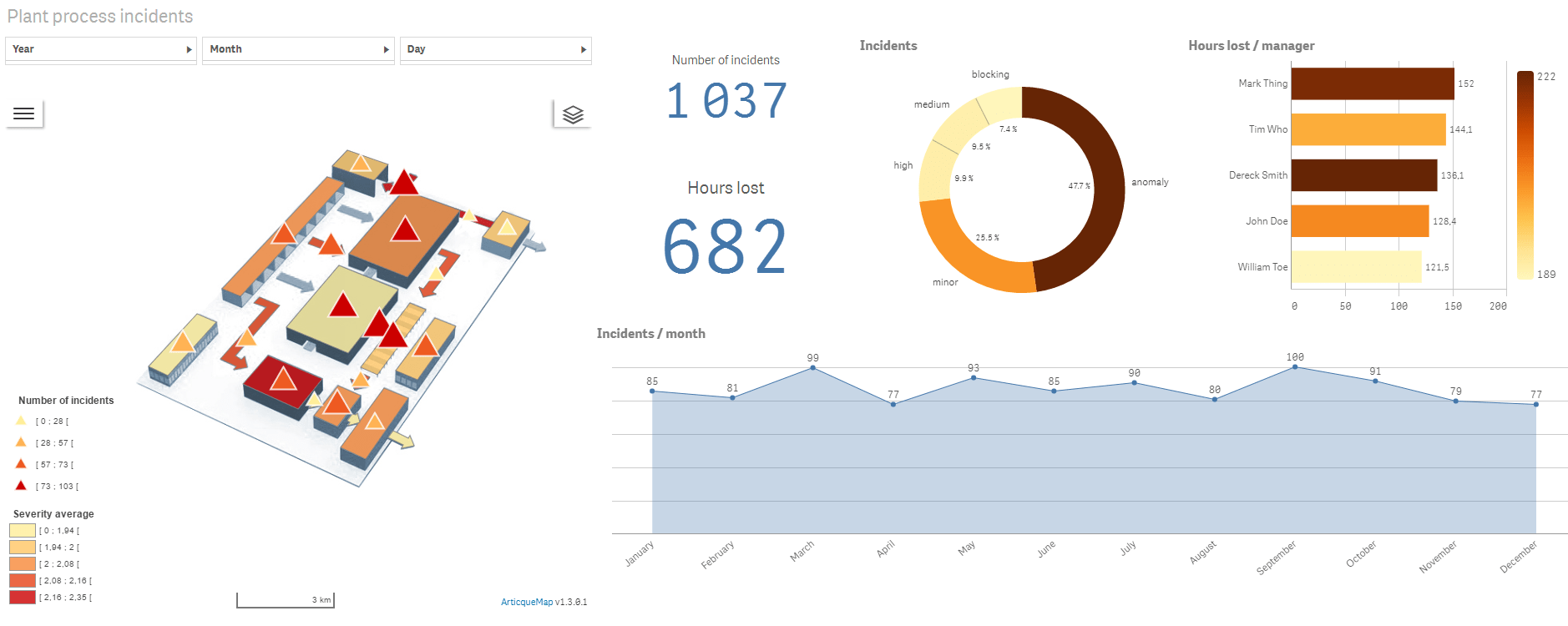Screen dimensions: 1568x626
Task: Select the April data point 77
Action: point(893,404)
